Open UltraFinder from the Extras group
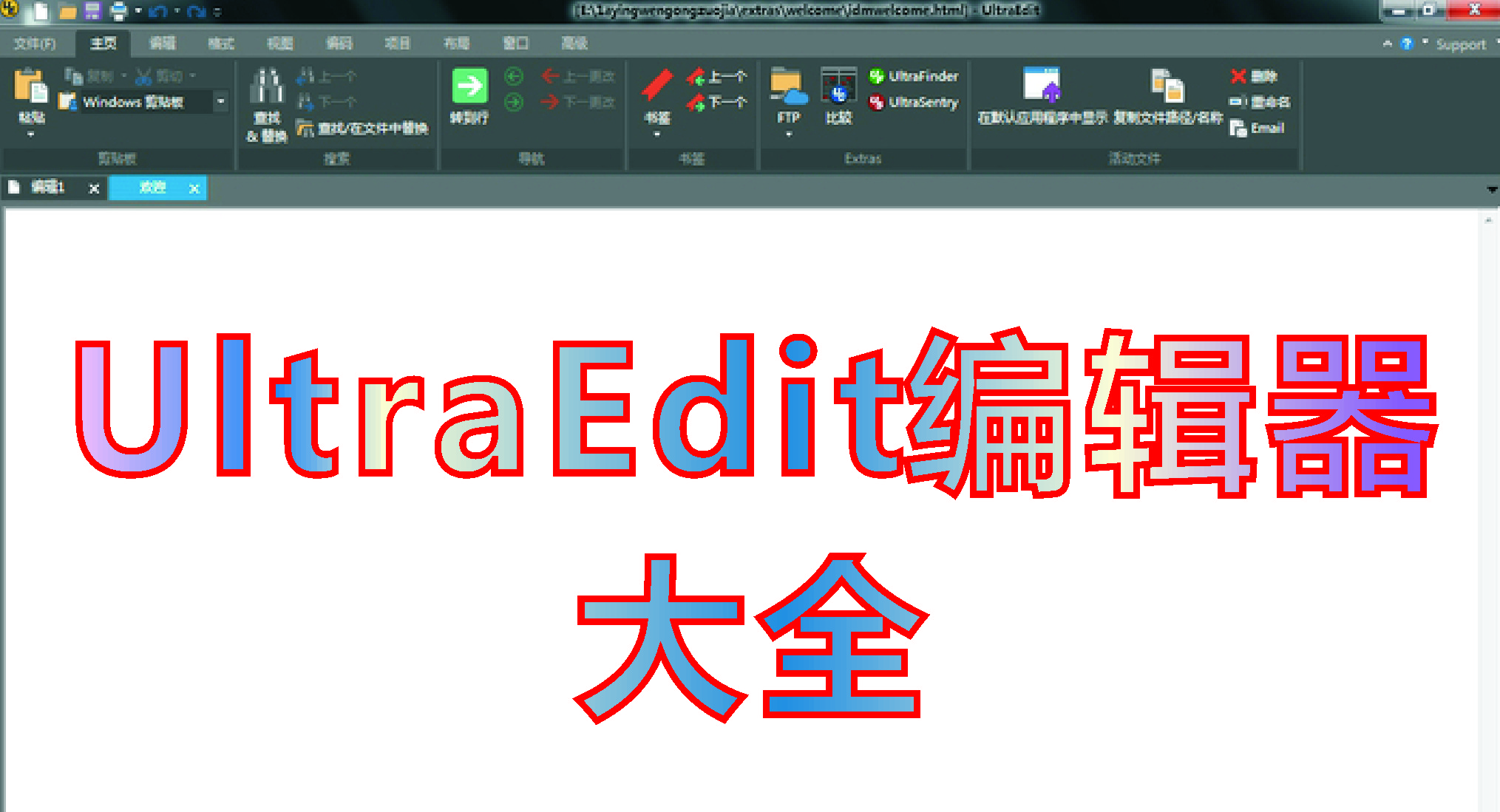 (x=913, y=75)
